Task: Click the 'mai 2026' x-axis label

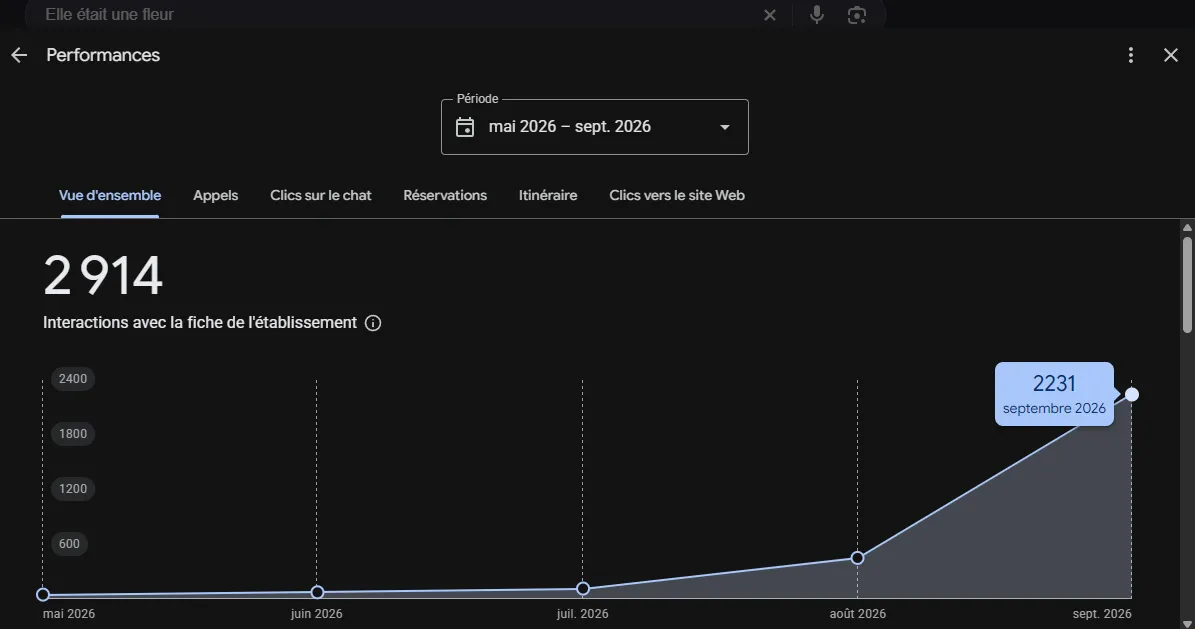Action: (x=69, y=614)
